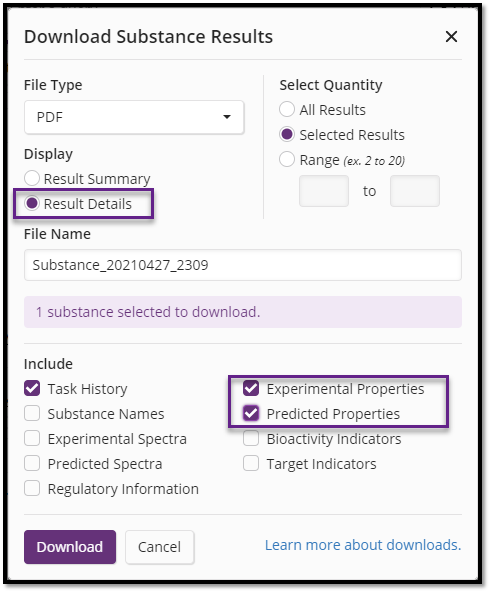This screenshot has width=491, height=593.
Task: Uncheck the Task History checkbox
Action: click(32, 388)
